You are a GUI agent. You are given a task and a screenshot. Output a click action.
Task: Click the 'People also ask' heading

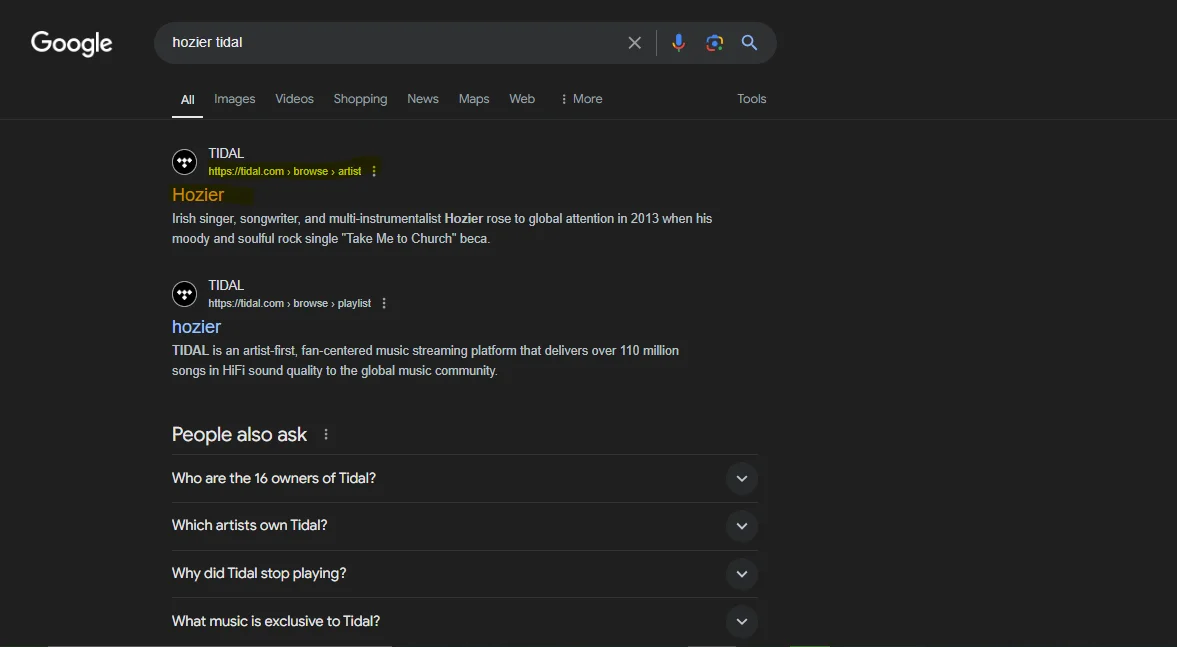[239, 435]
